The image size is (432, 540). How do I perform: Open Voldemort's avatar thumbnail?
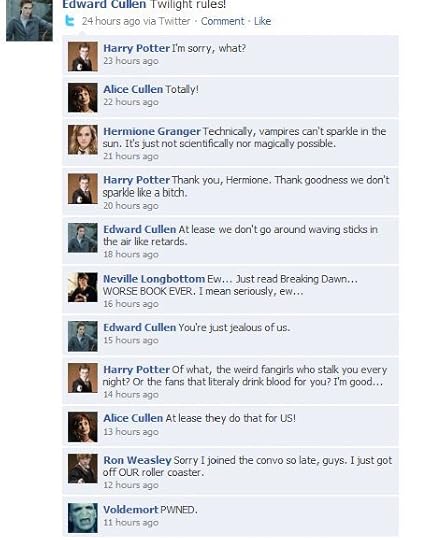(x=83, y=518)
